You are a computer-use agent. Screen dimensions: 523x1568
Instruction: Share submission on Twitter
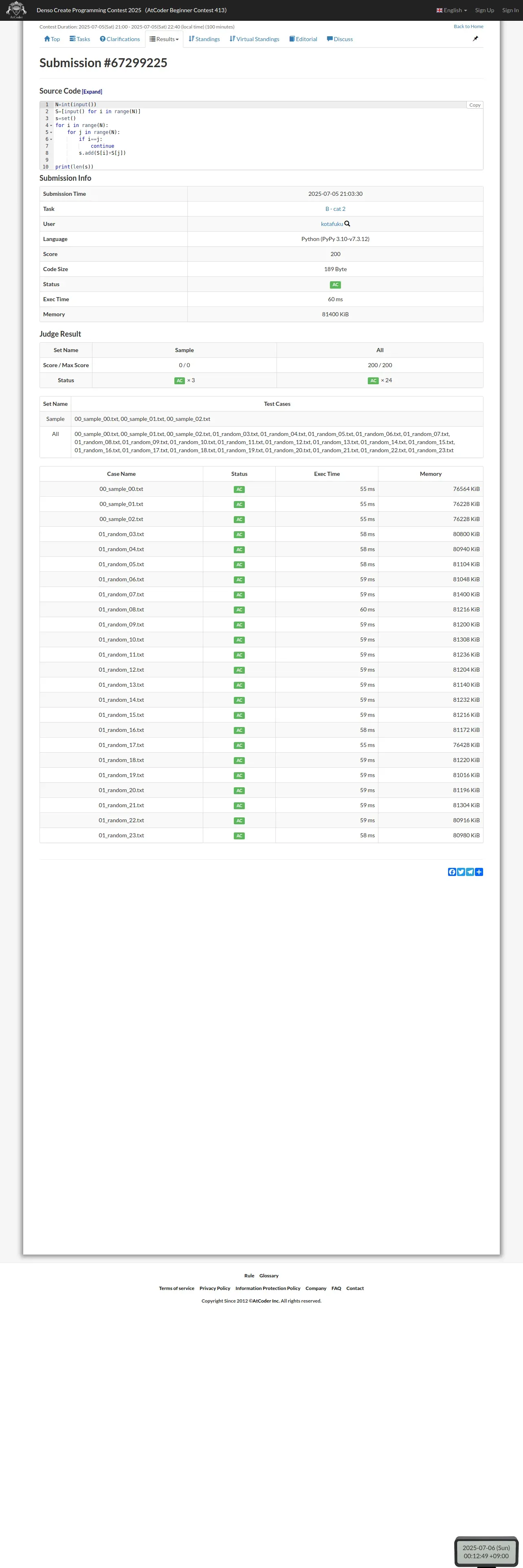(461, 872)
